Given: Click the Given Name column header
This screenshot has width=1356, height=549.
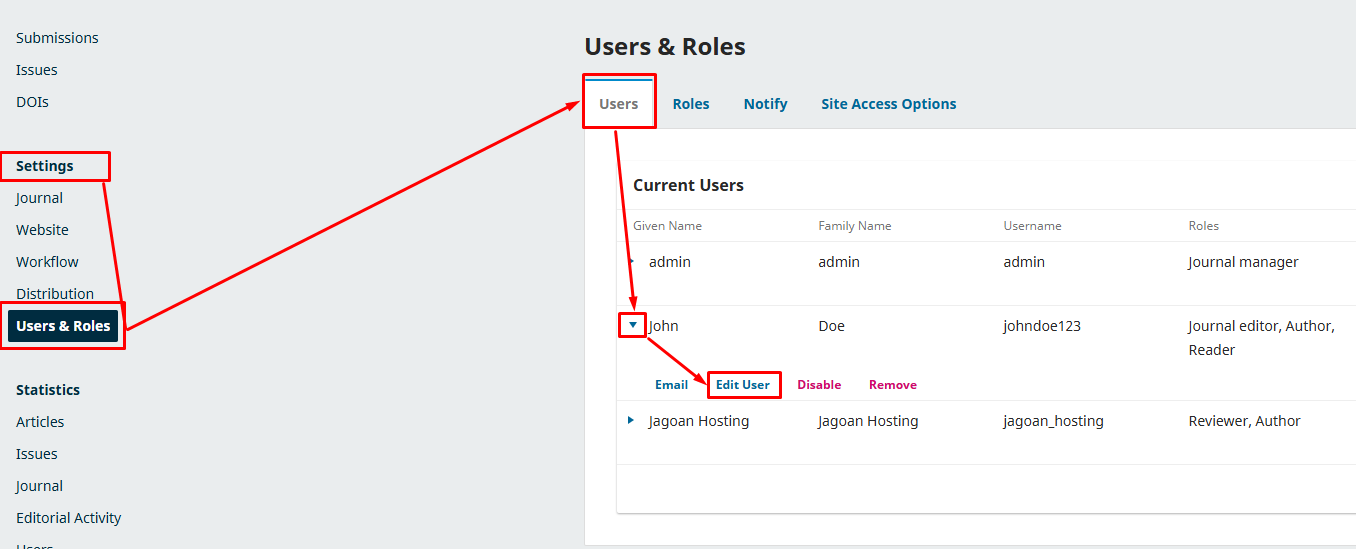Looking at the screenshot, I should point(667,226).
